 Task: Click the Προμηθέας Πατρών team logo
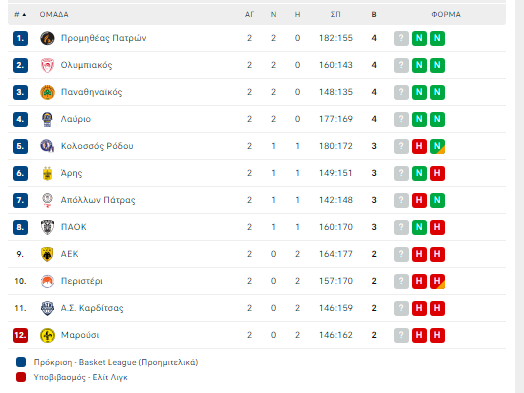point(47,38)
